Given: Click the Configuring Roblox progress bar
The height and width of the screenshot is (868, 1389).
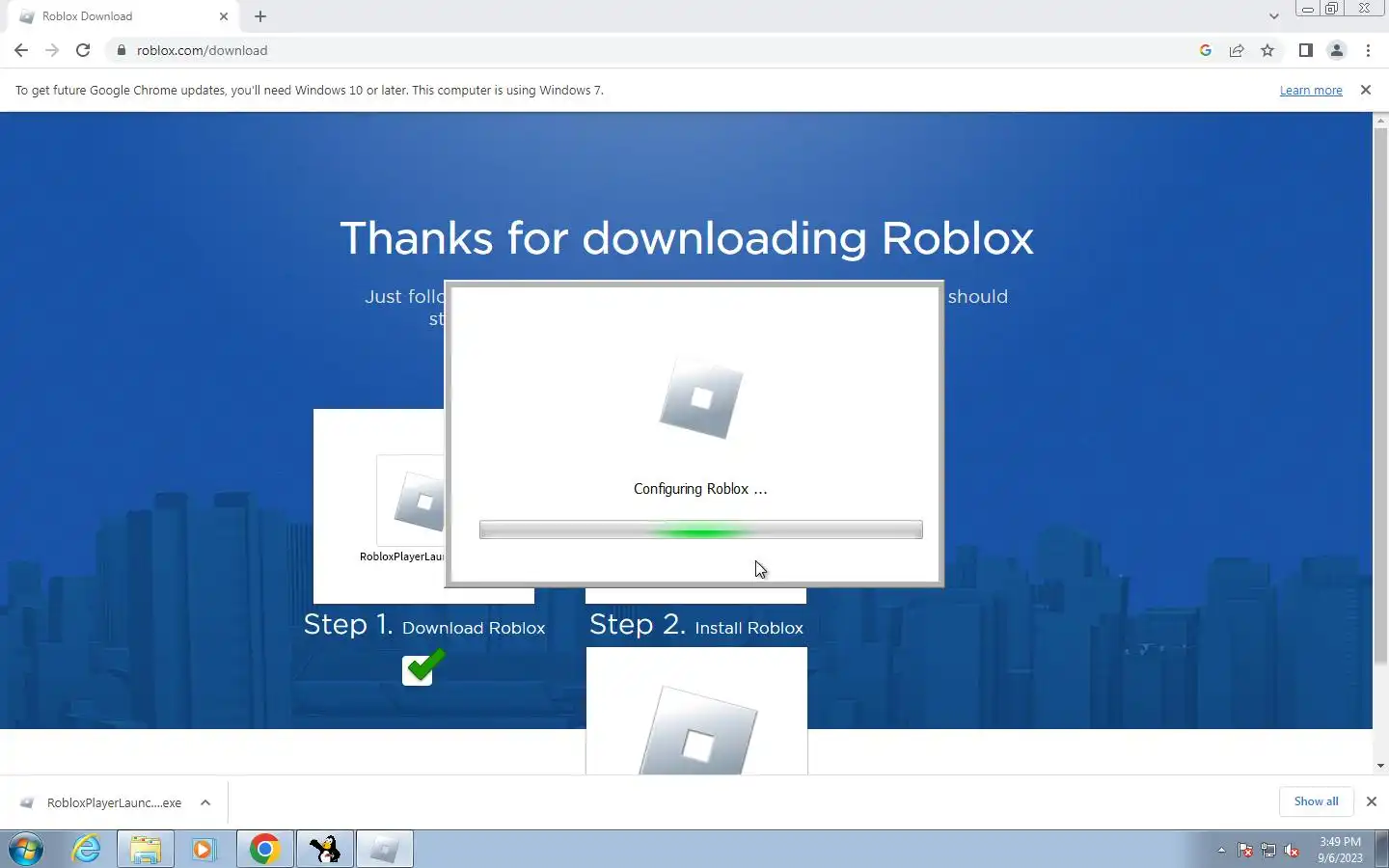Looking at the screenshot, I should [701, 529].
